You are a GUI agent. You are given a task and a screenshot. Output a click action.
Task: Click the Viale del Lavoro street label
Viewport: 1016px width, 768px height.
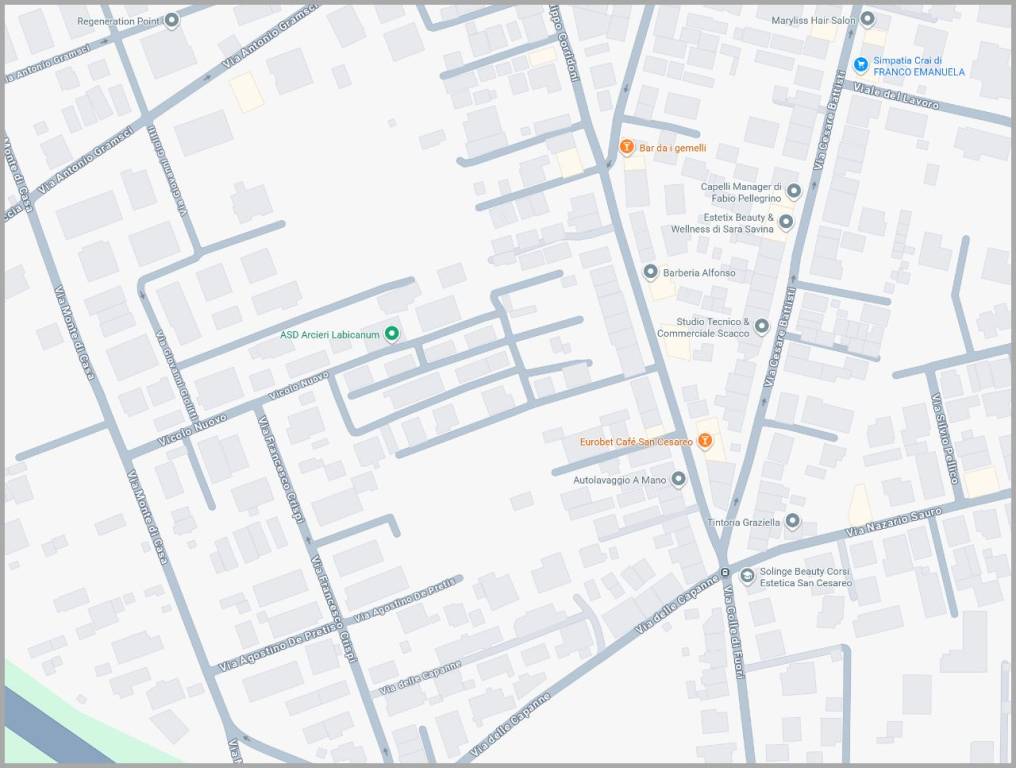895,96
